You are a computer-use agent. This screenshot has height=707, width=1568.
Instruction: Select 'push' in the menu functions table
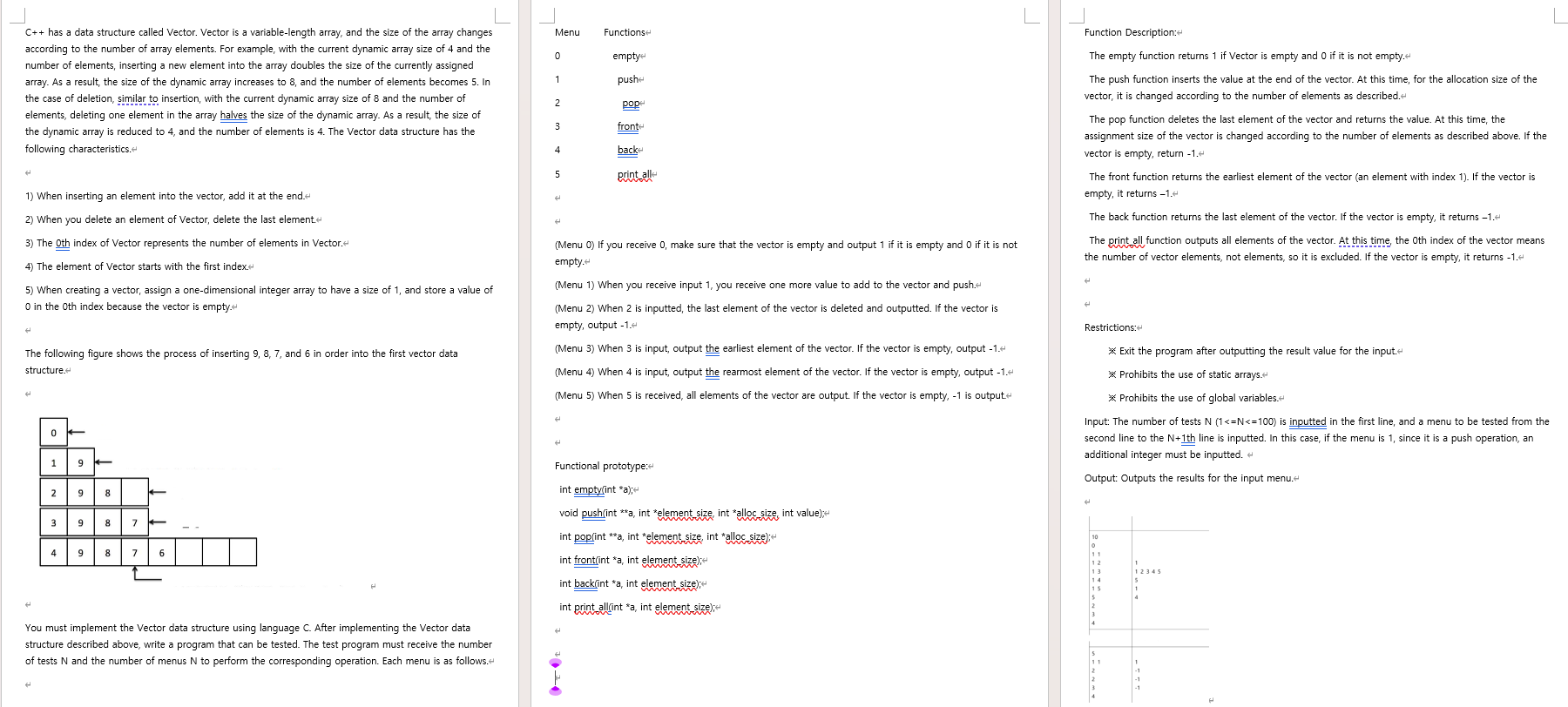click(x=628, y=79)
